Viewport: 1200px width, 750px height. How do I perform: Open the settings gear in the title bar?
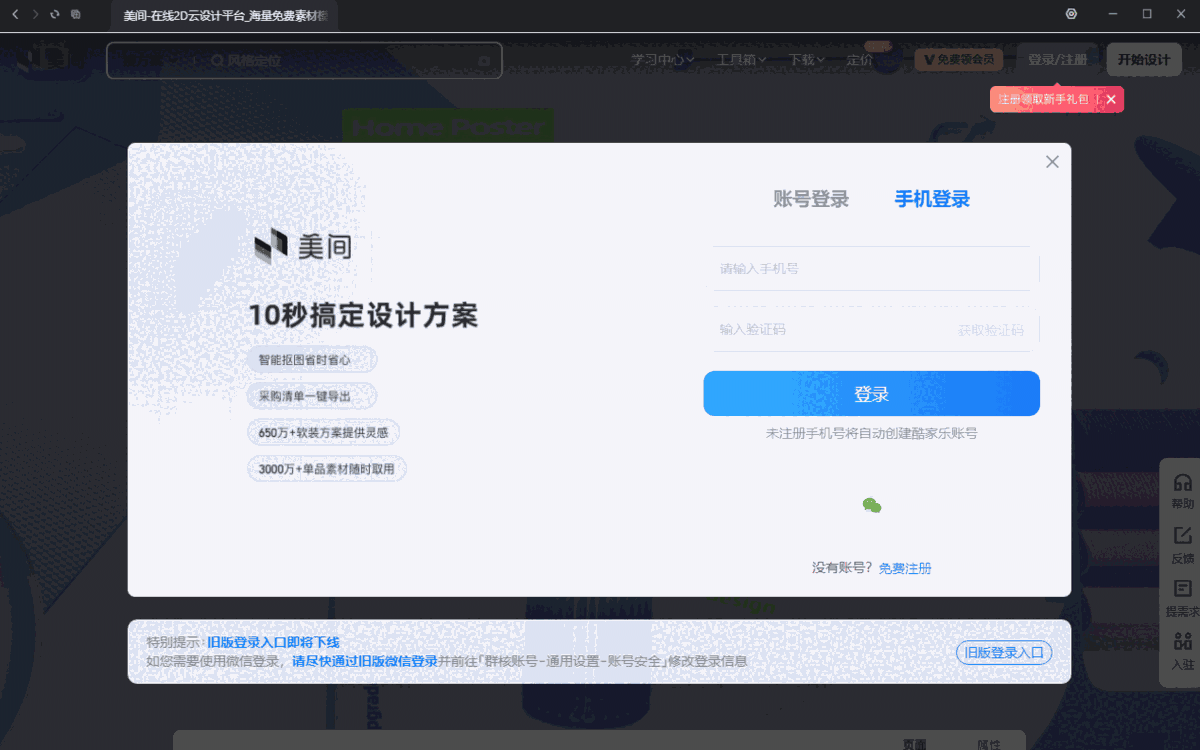1071,13
